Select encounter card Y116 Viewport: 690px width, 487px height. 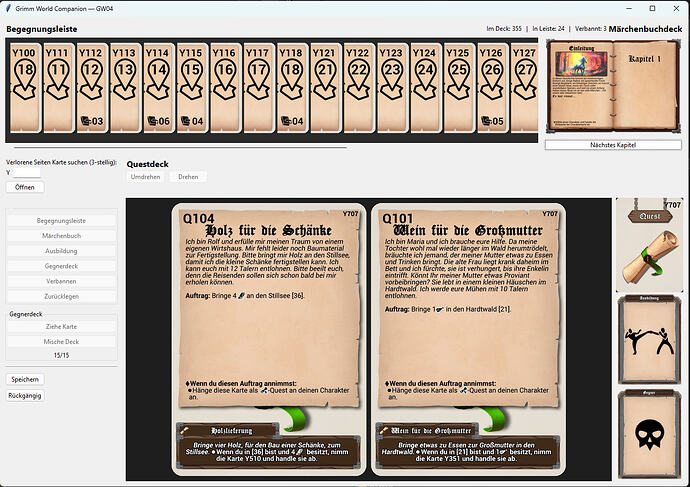pyautogui.click(x=226, y=88)
